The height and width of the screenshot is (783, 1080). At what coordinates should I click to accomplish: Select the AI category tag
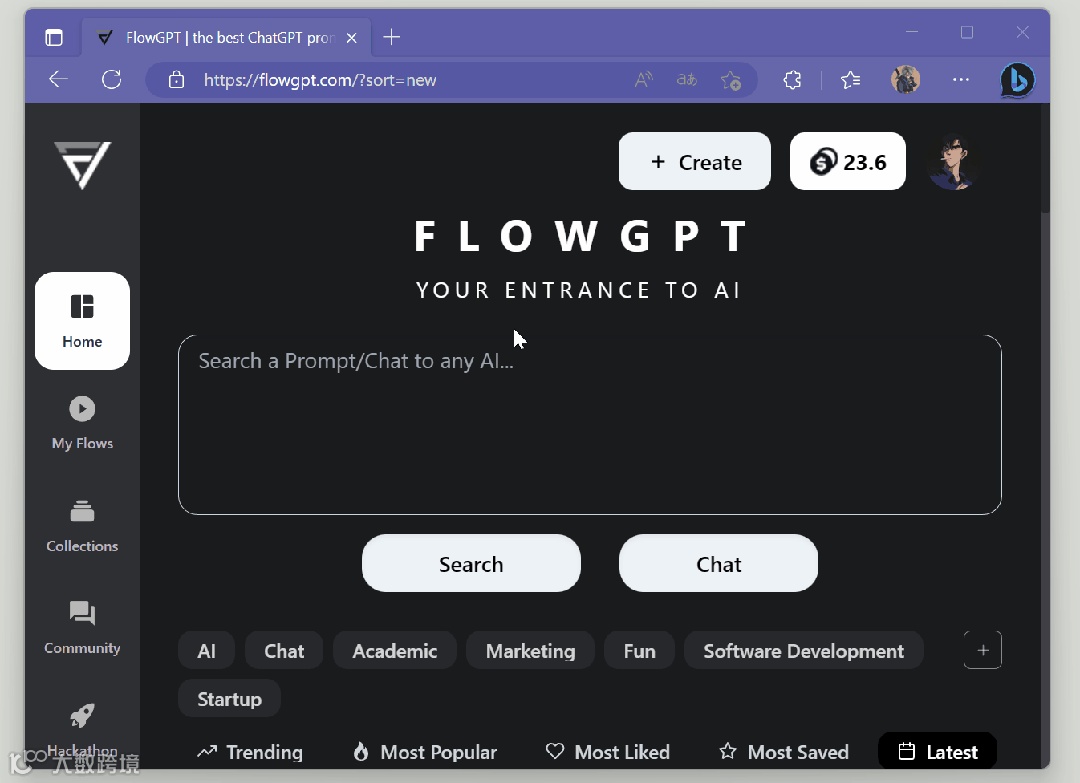pyautogui.click(x=207, y=651)
